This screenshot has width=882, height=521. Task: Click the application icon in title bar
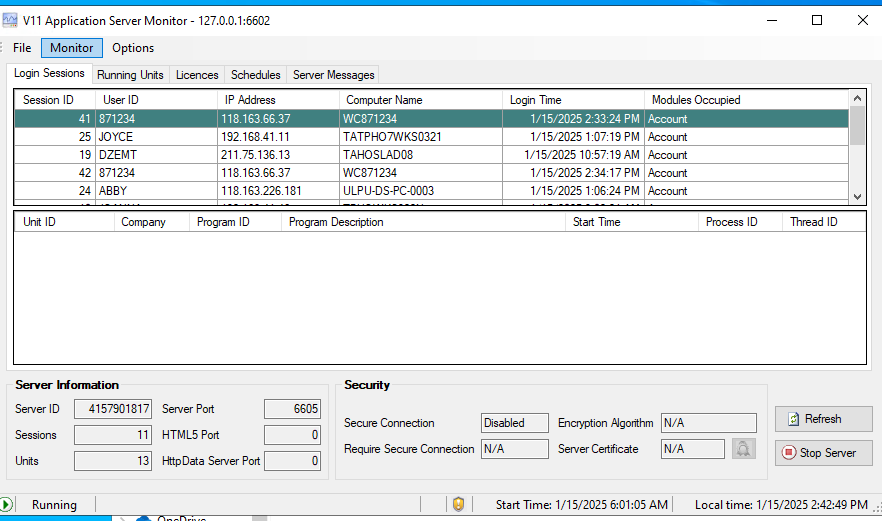click(12, 20)
